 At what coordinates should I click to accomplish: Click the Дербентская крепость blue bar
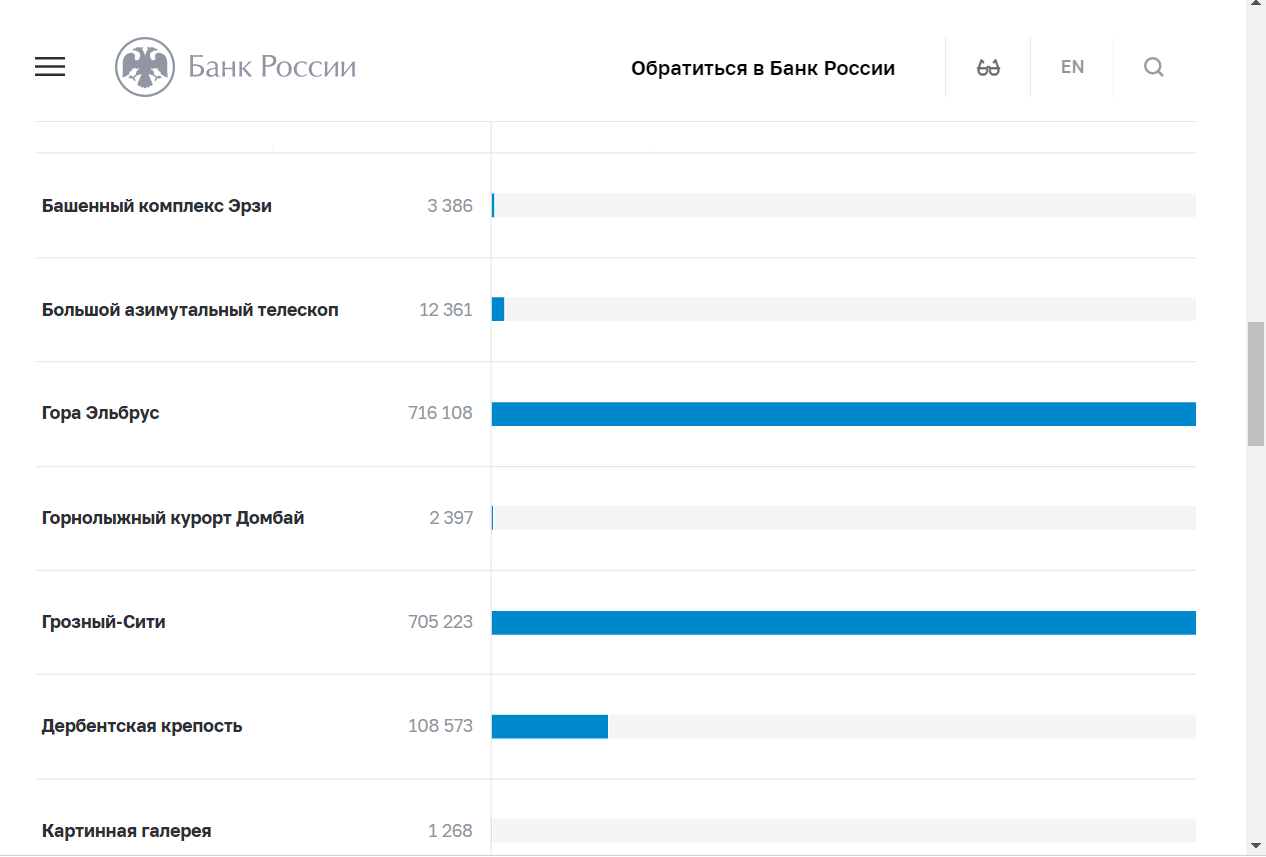point(550,727)
